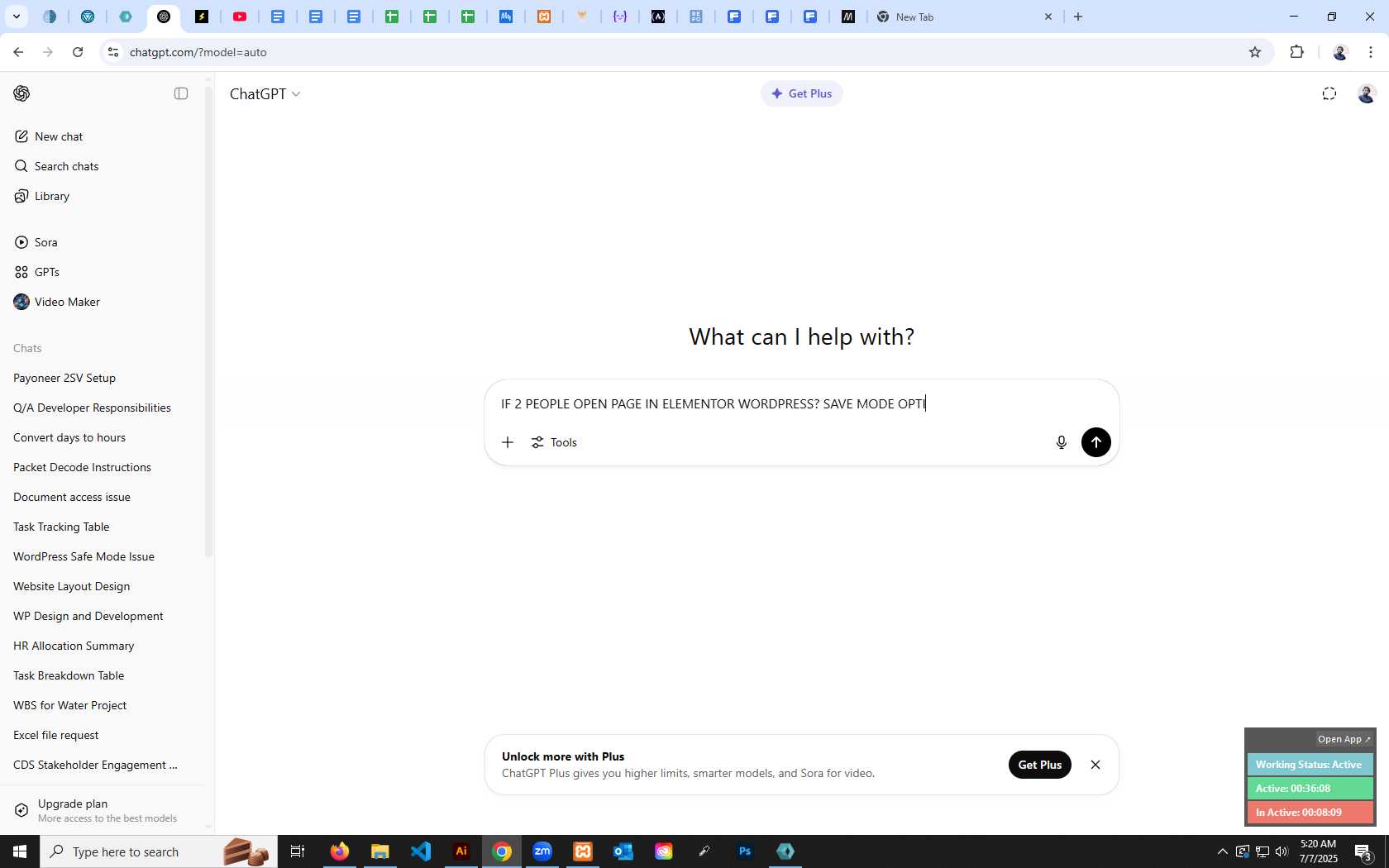Open the tab search dropdown arrow
Screen dimensions: 1389x868
pyautogui.click(x=16, y=17)
